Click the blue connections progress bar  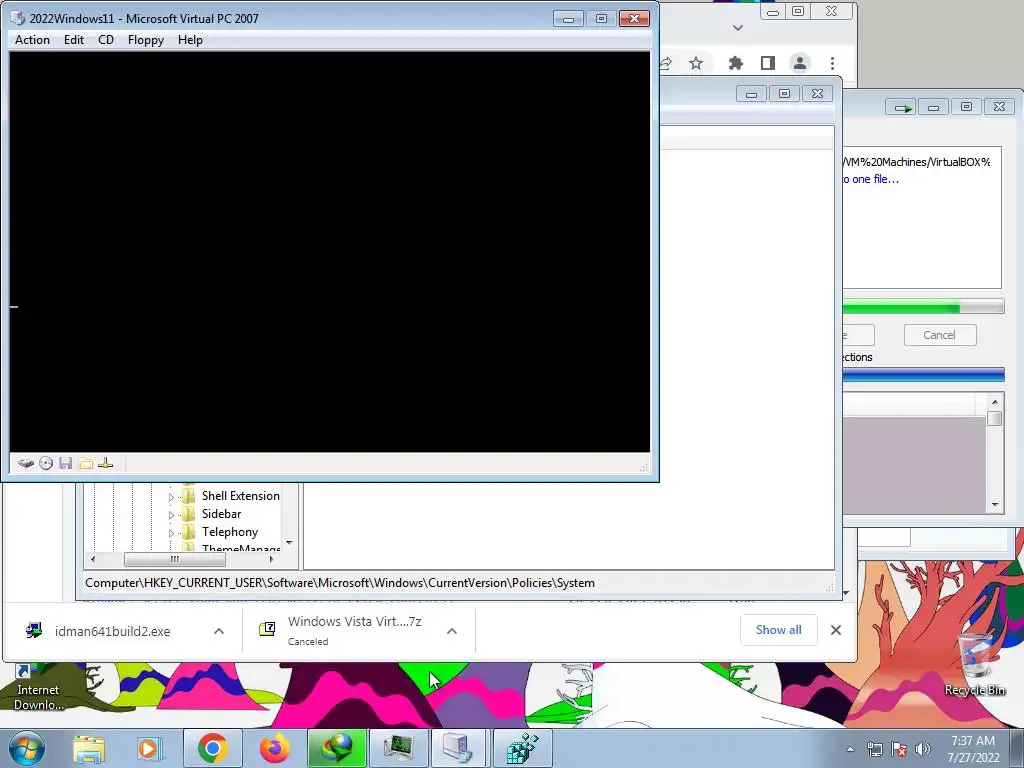[923, 375]
